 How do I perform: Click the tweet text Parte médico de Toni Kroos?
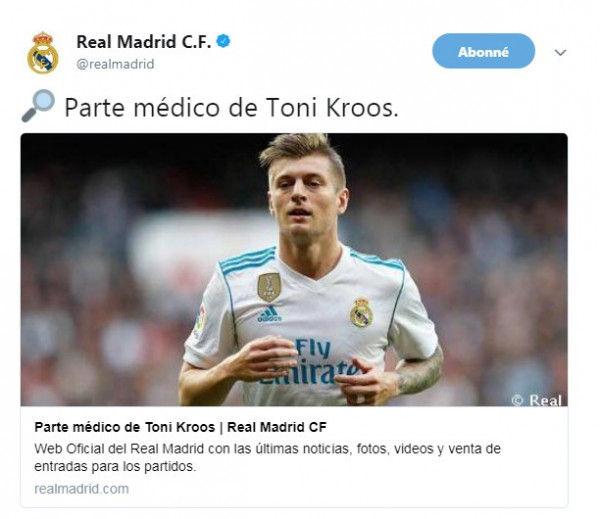232,108
